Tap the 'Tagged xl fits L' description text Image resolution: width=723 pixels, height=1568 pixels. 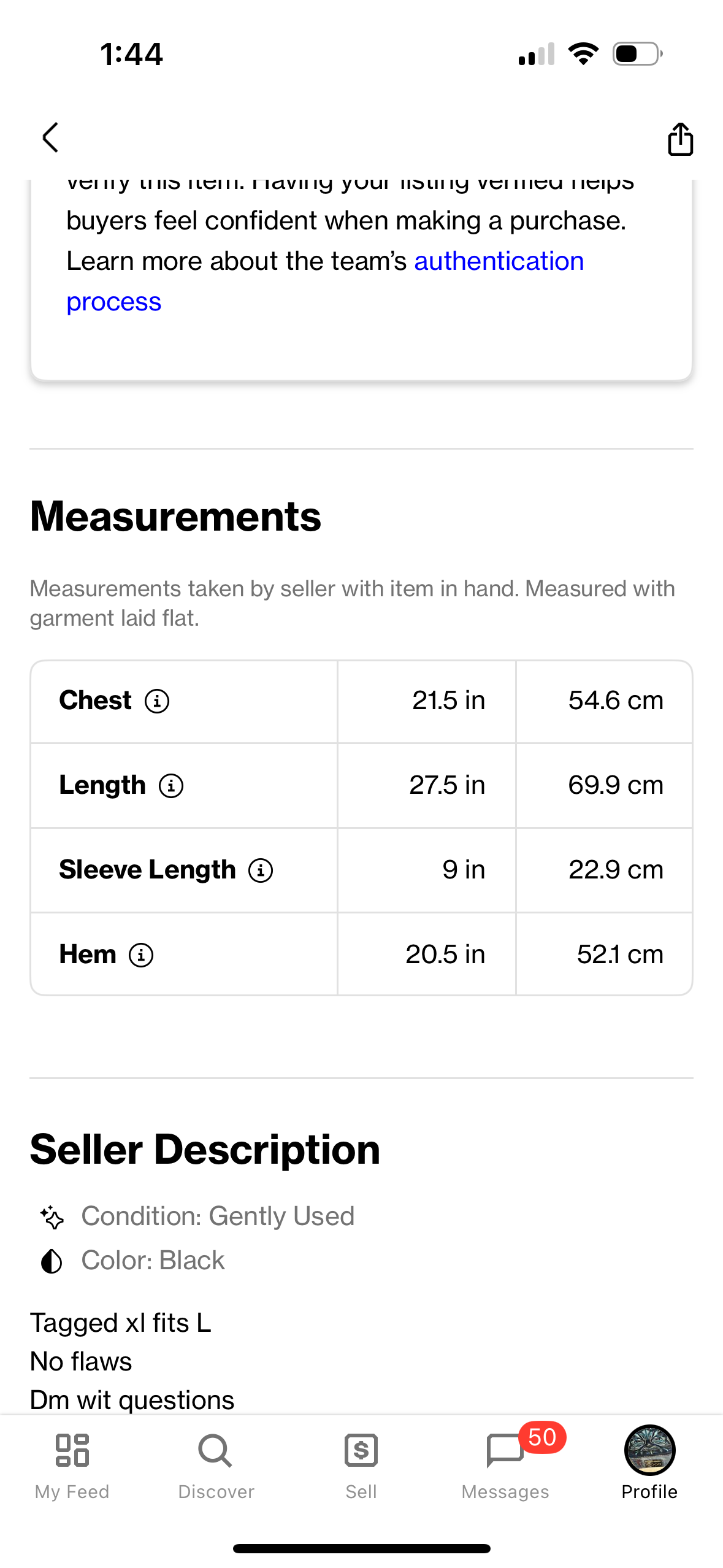120,1323
